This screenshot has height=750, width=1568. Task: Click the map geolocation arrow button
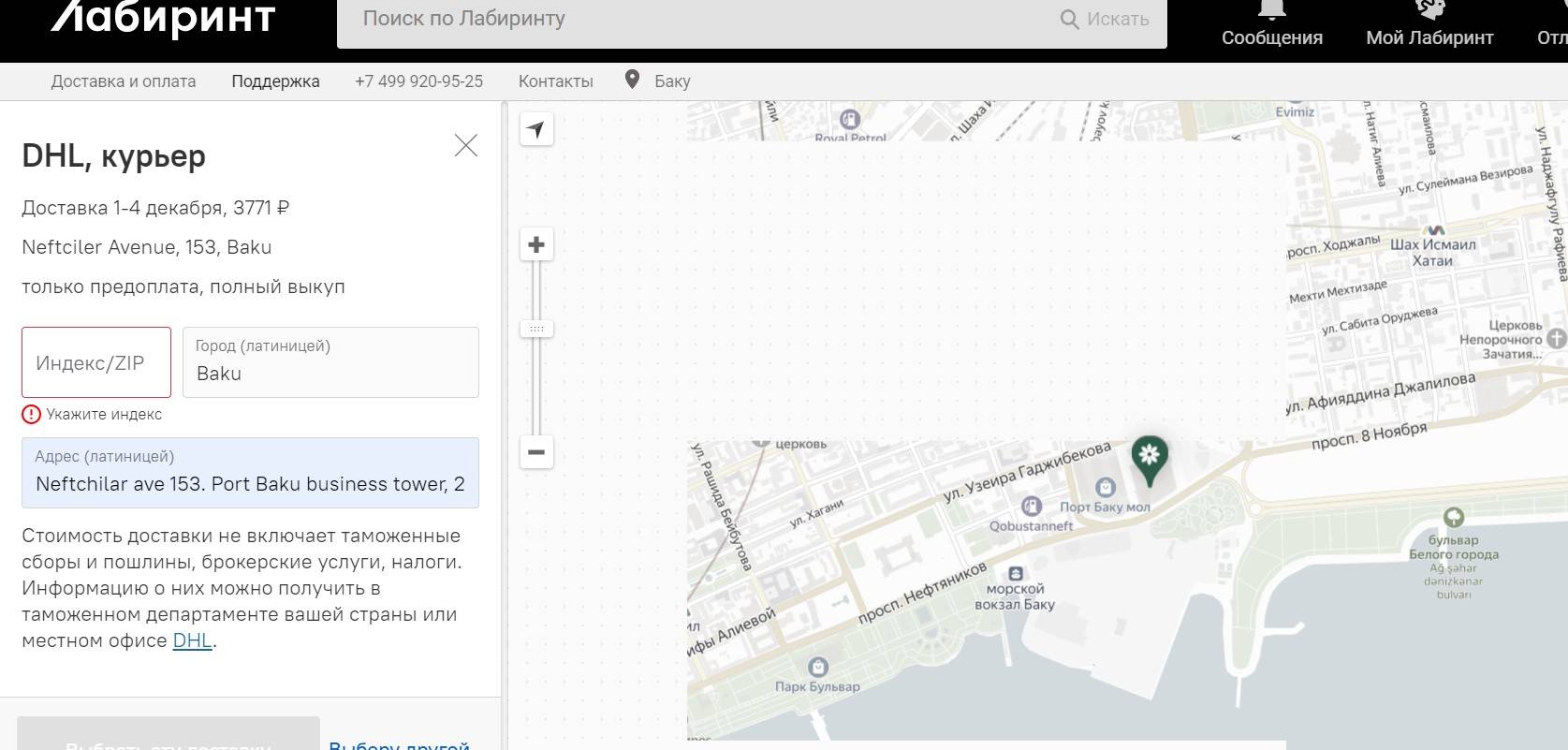pos(536,129)
